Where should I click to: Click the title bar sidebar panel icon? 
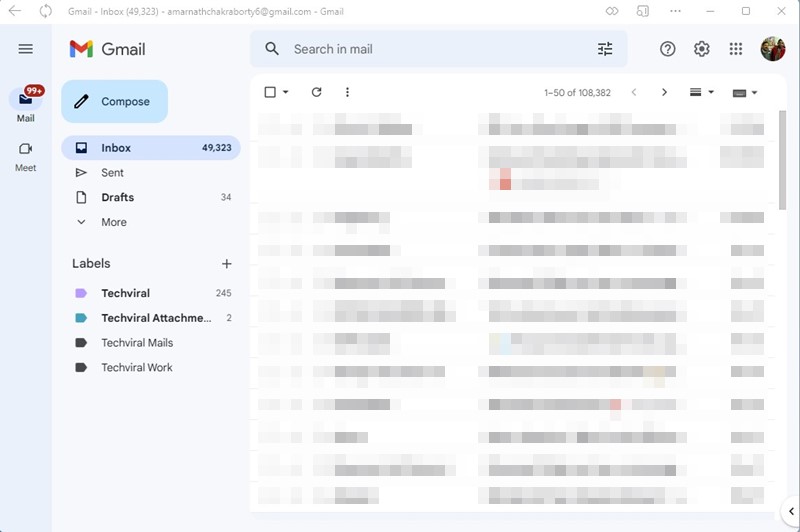pos(643,11)
